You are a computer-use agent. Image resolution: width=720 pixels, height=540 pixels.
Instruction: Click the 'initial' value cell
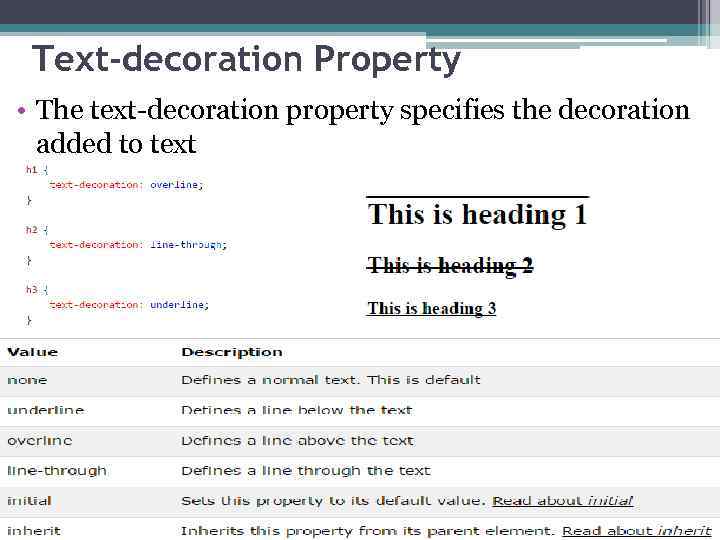pyautogui.click(x=29, y=501)
